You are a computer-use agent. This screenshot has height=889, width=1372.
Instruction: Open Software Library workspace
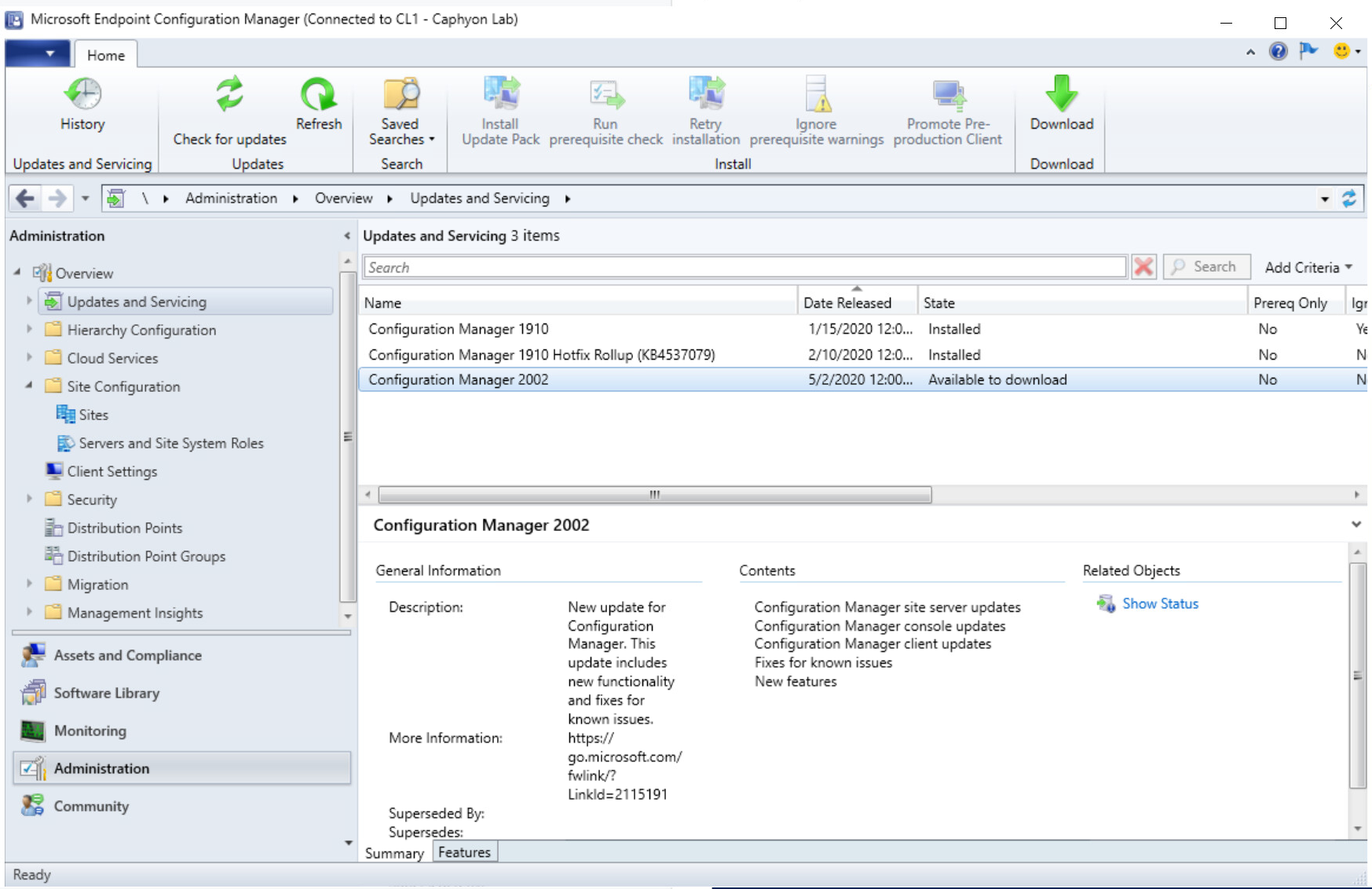click(181, 693)
